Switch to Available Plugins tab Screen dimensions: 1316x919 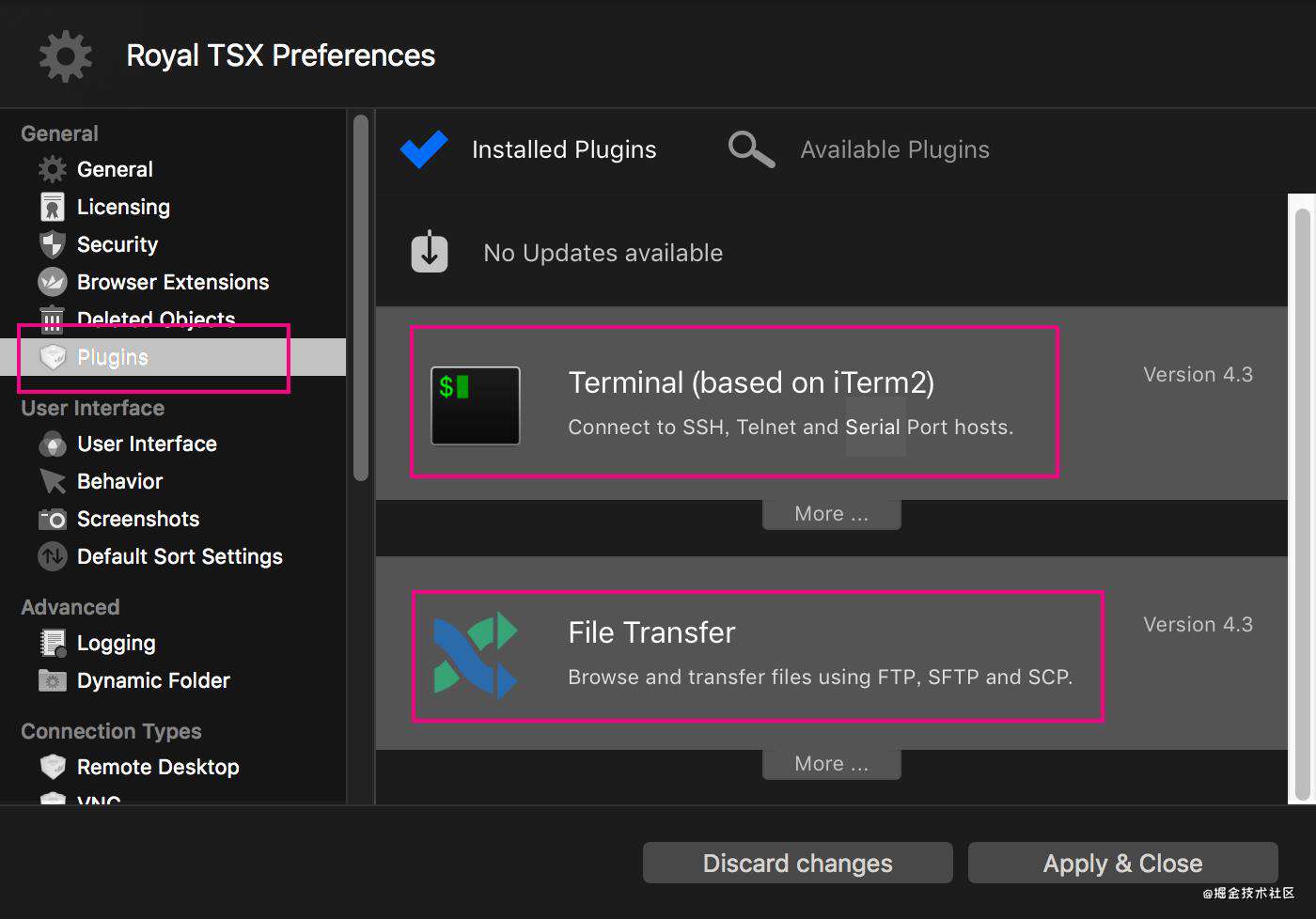coord(895,149)
